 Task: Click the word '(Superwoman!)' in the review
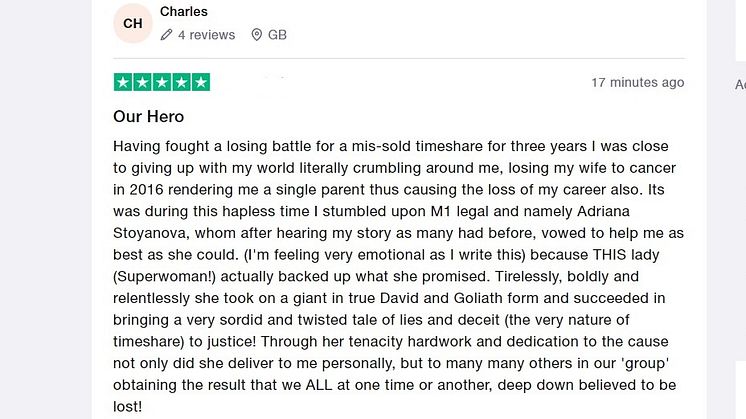click(165, 276)
